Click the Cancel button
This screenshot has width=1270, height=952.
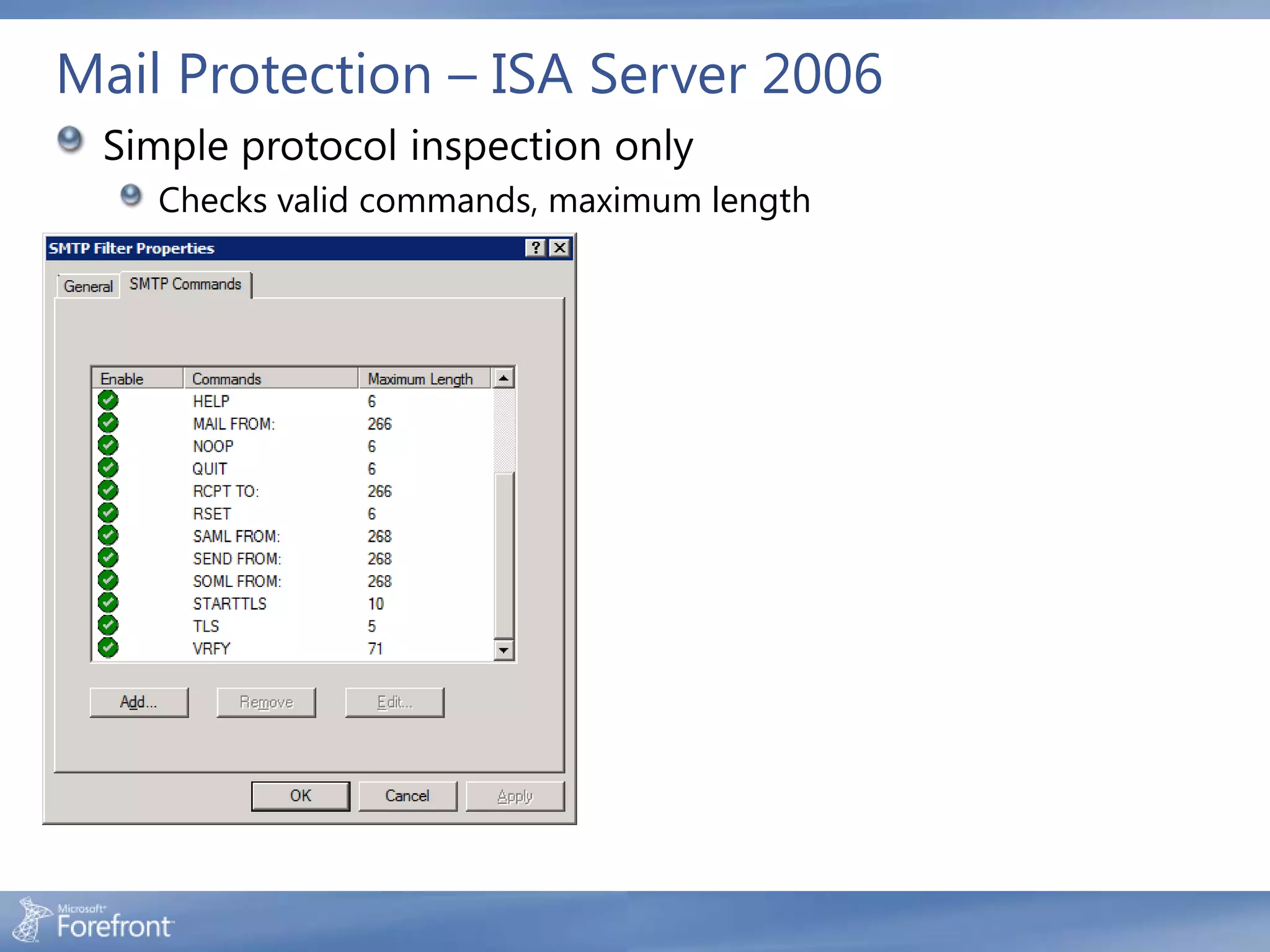(x=407, y=796)
